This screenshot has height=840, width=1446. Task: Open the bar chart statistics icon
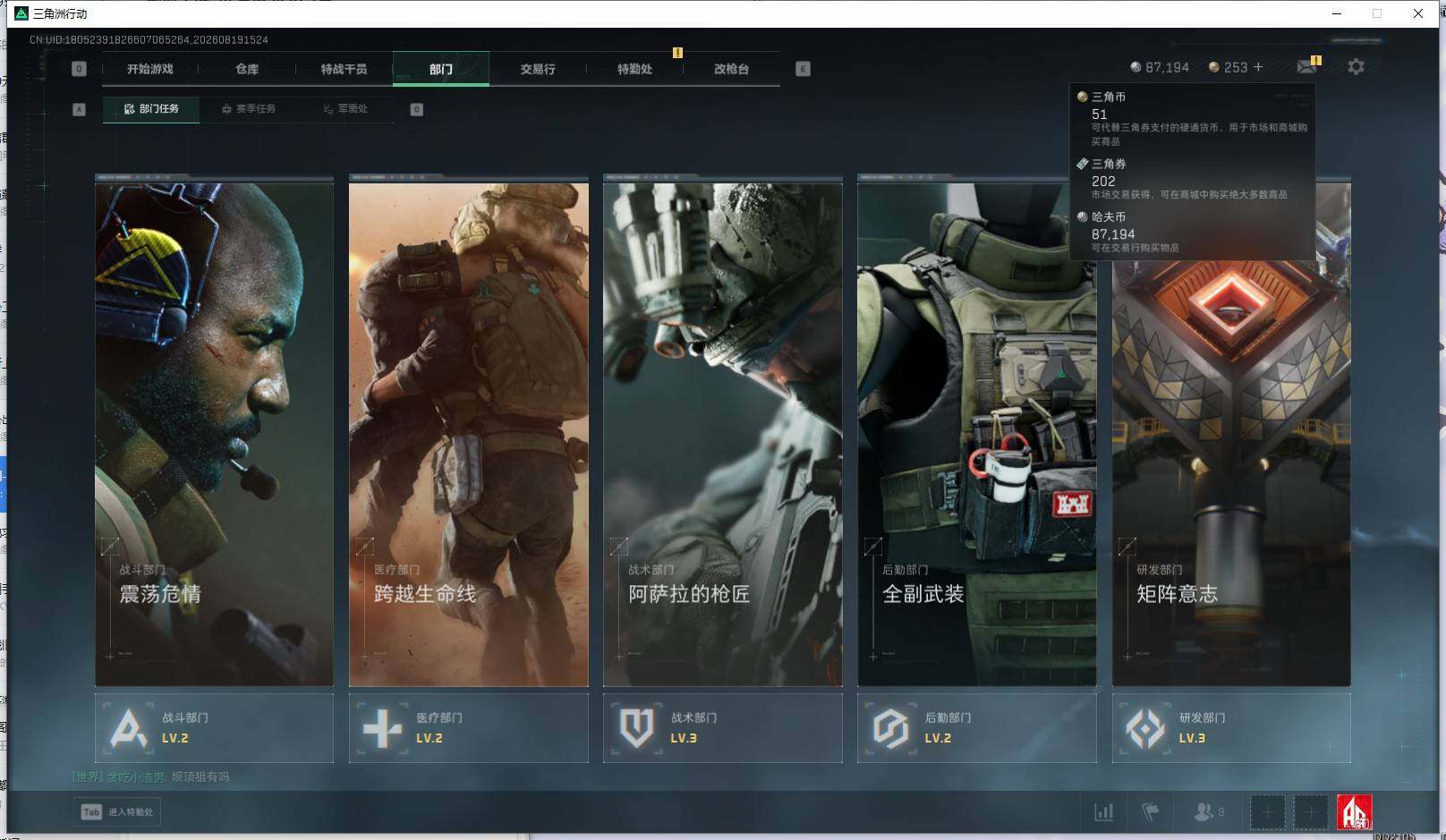(1104, 812)
